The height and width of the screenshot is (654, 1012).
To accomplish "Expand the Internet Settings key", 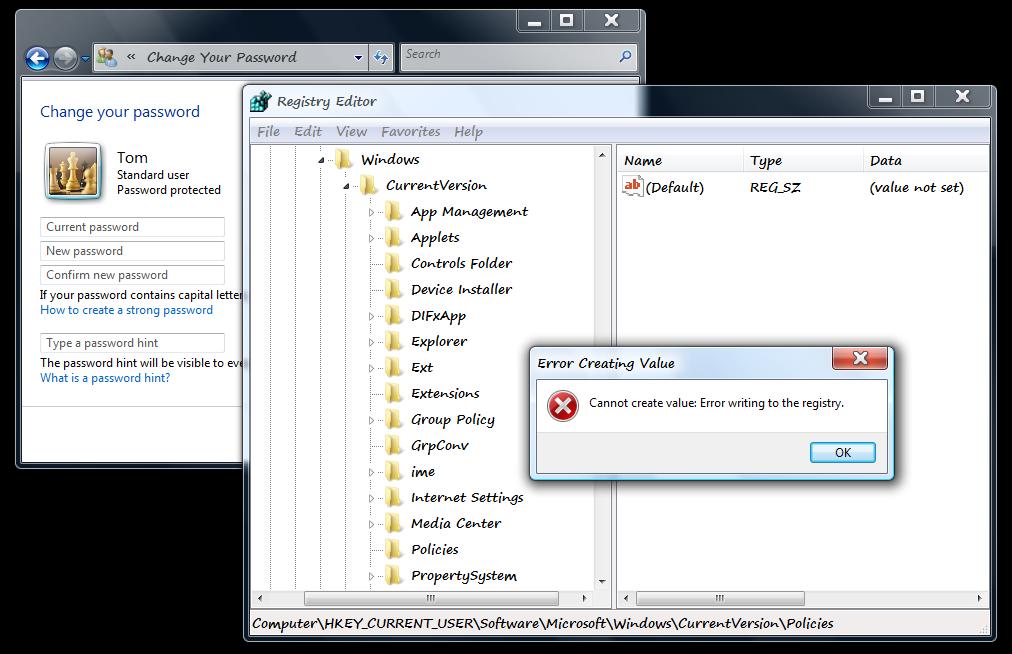I will (x=371, y=498).
